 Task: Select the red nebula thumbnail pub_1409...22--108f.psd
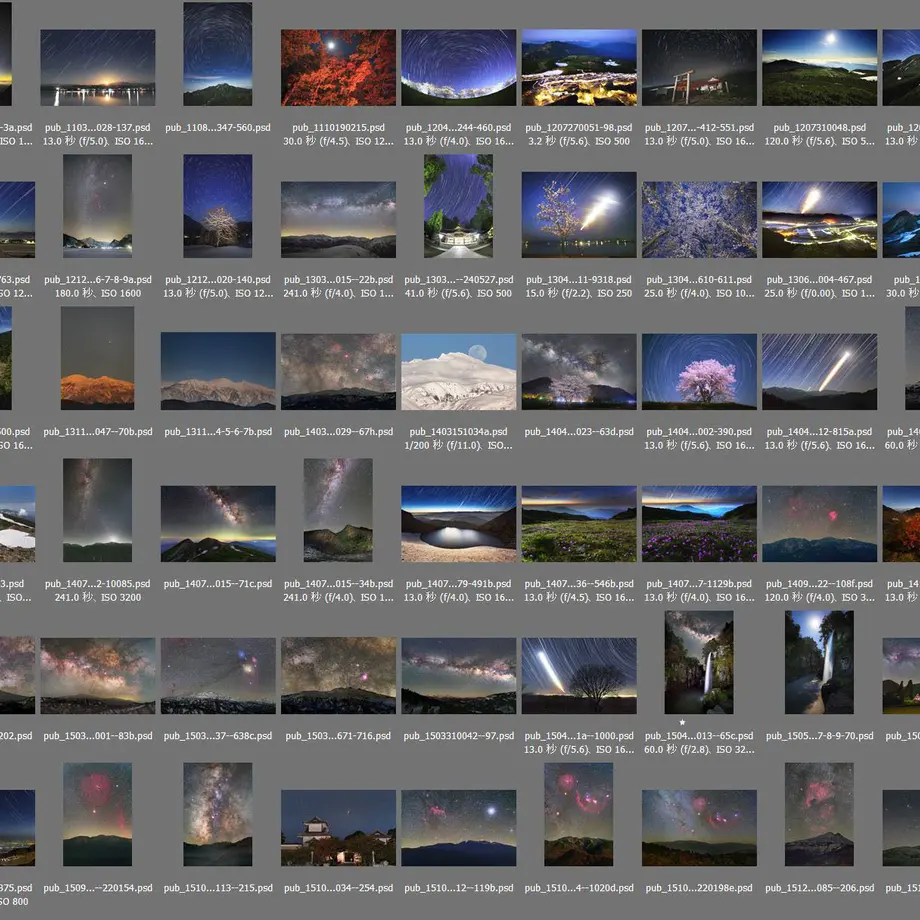click(x=820, y=523)
